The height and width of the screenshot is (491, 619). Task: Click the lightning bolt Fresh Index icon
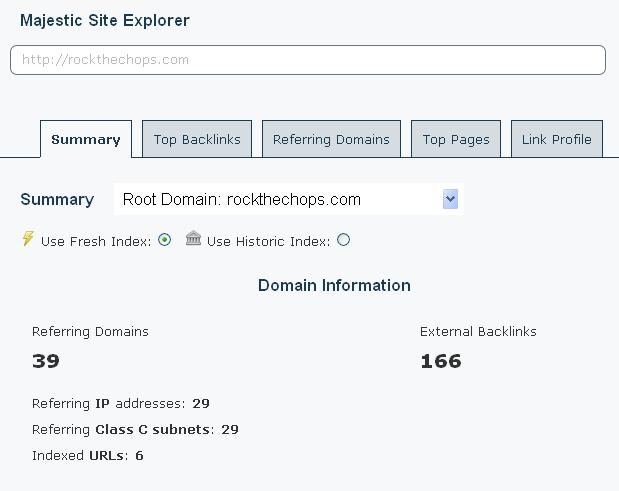tap(28, 239)
